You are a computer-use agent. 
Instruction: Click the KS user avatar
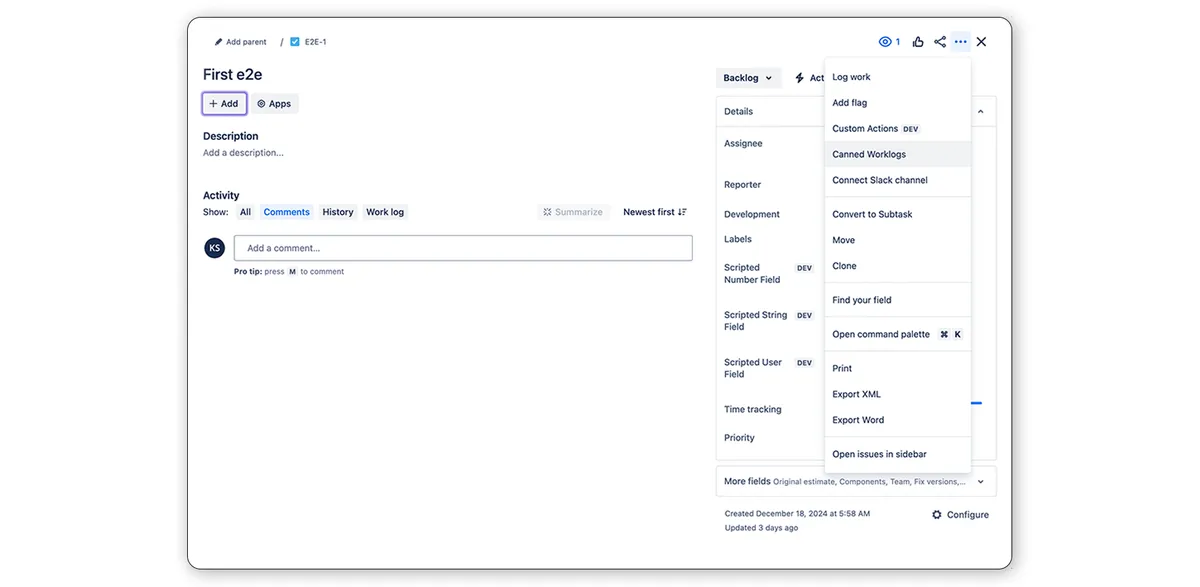(214, 248)
